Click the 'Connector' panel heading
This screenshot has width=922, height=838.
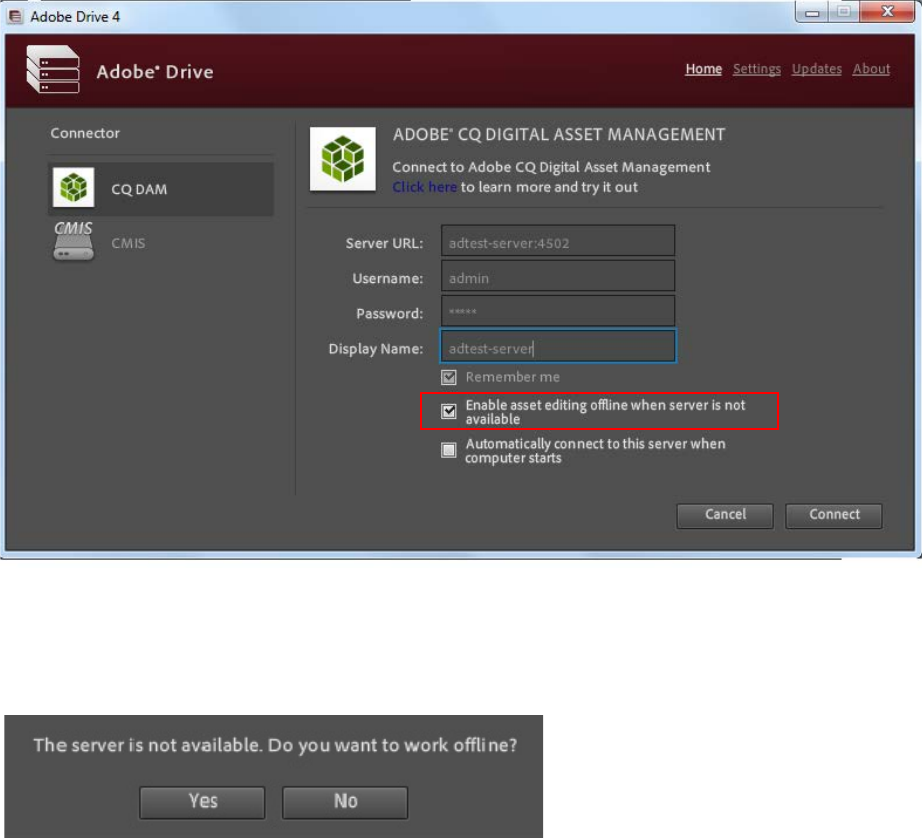(85, 133)
